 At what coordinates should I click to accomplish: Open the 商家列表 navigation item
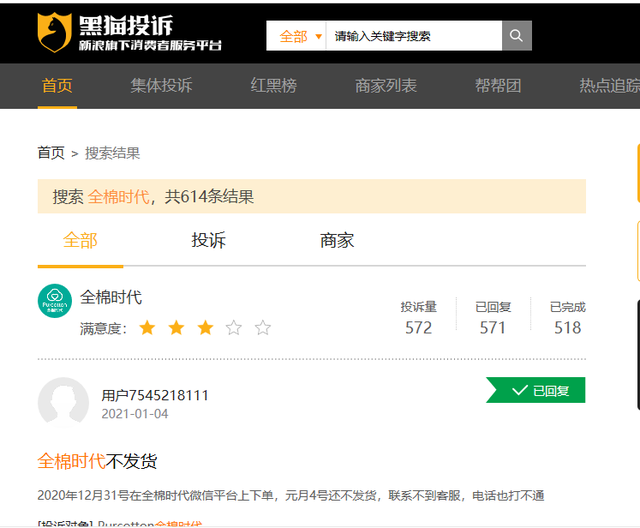(x=386, y=86)
